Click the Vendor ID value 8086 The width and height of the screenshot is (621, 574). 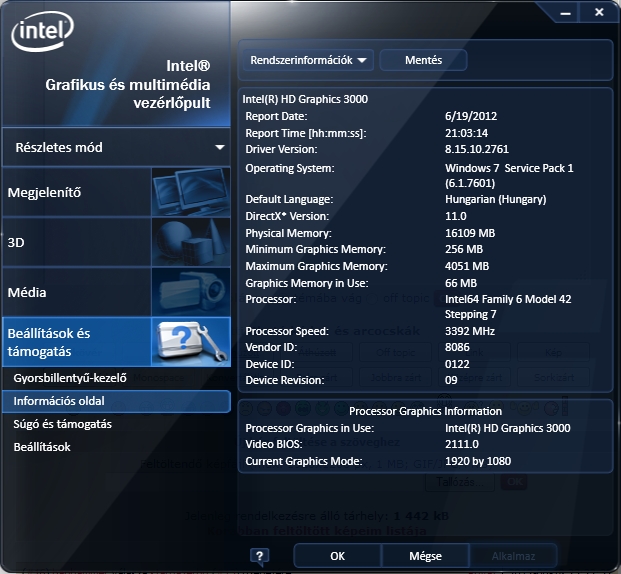click(457, 347)
